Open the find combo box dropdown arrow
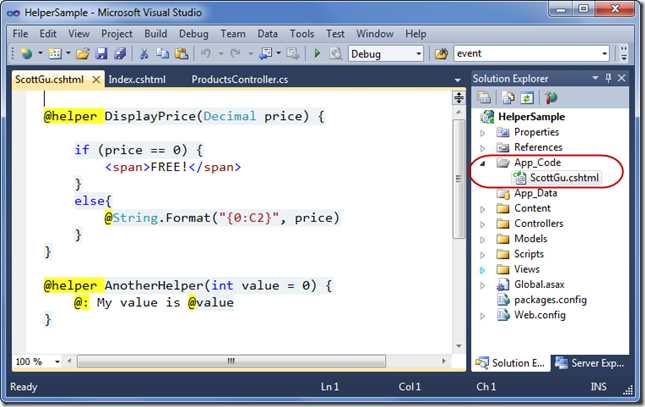Screen dimensions: 645x407 pyautogui.click(x=604, y=54)
